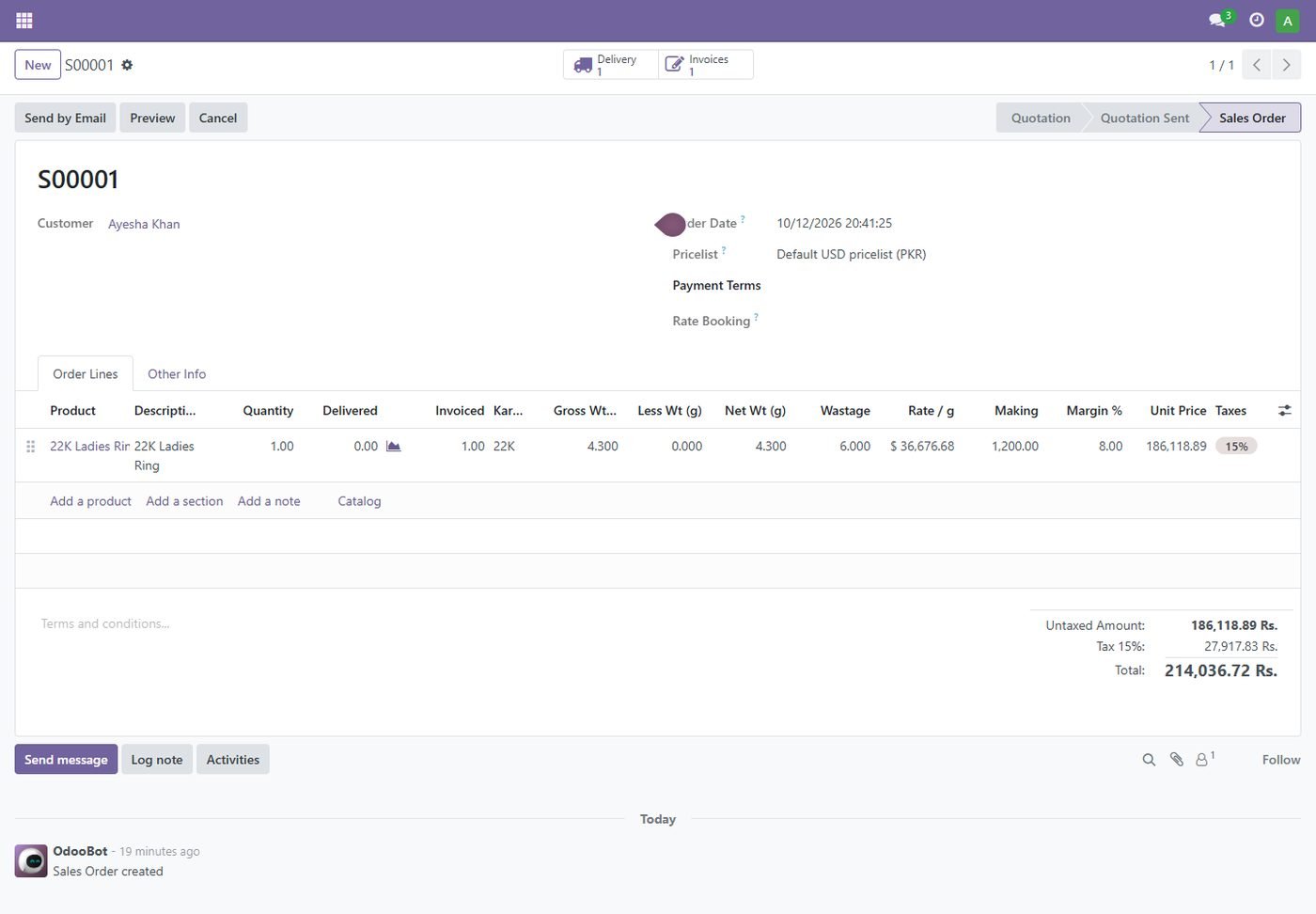
Task: Click the 15% tax tag
Action: [x=1236, y=446]
